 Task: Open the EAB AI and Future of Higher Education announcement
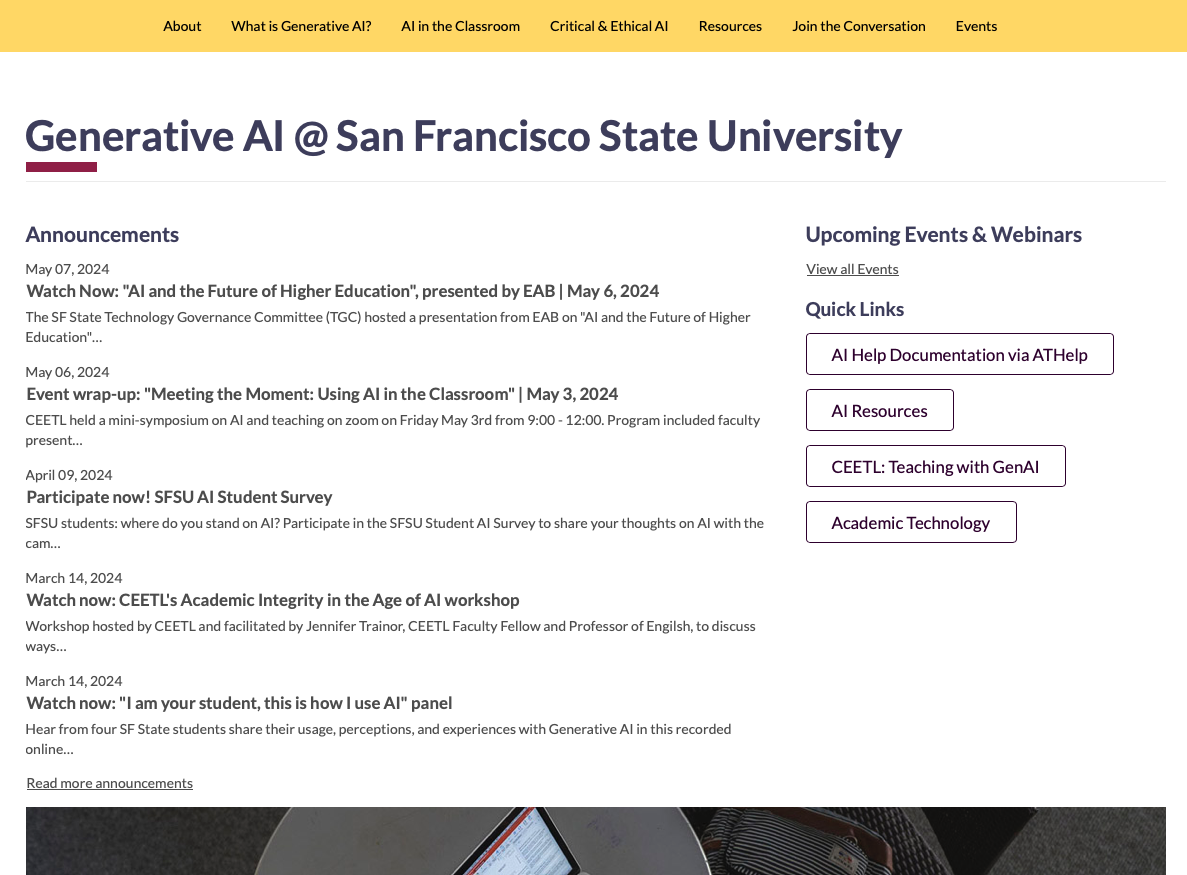tap(342, 291)
